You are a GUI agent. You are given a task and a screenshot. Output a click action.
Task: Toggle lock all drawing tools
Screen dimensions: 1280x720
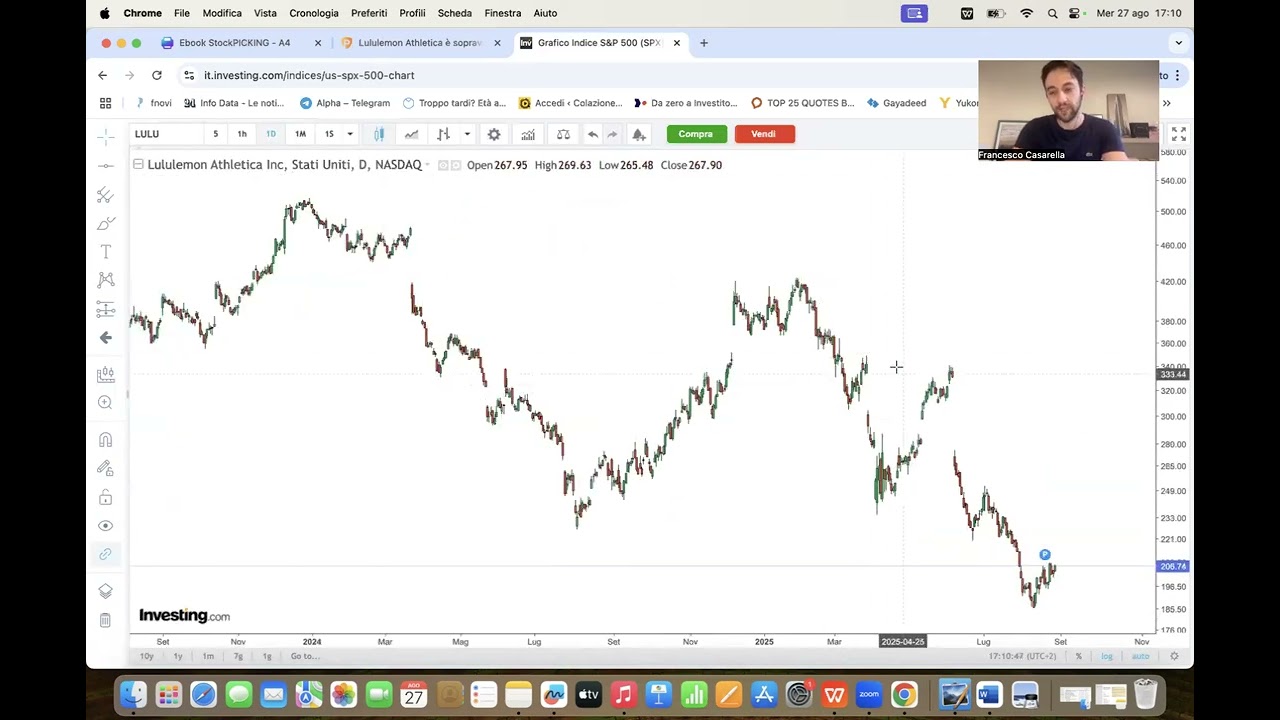tap(105, 497)
